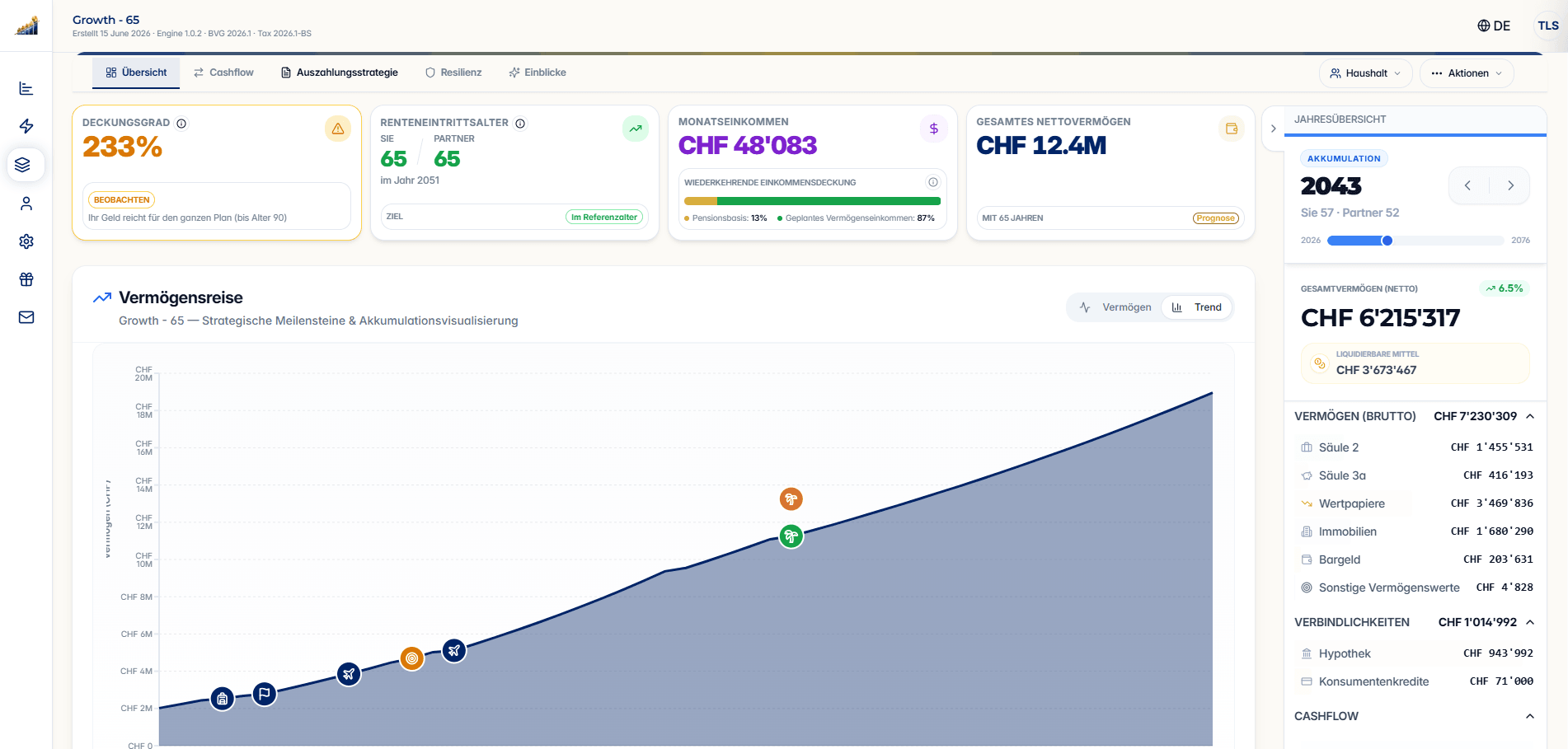
Task: Click the Deckungsgrad info icon
Action: point(181,124)
